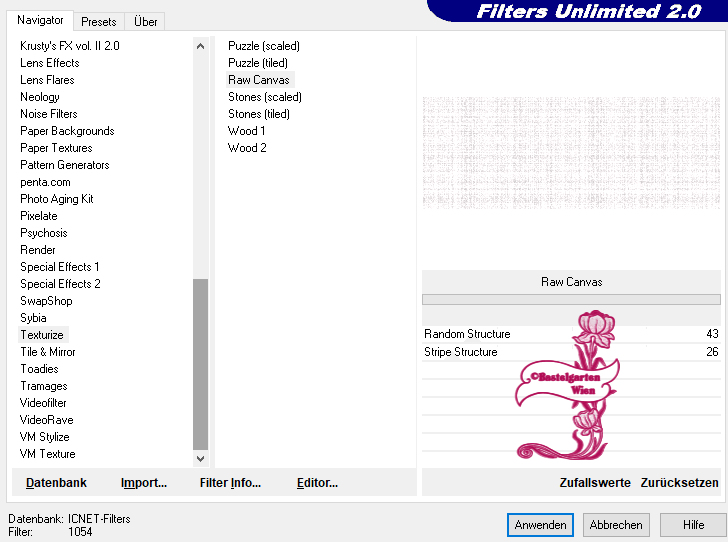The width and height of the screenshot is (728, 542).
Task: Click Zufallswerte to randomize values
Action: tap(595, 483)
